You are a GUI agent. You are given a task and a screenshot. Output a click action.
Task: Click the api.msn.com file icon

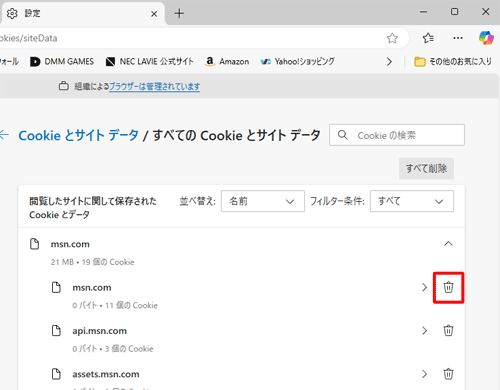click(x=56, y=330)
